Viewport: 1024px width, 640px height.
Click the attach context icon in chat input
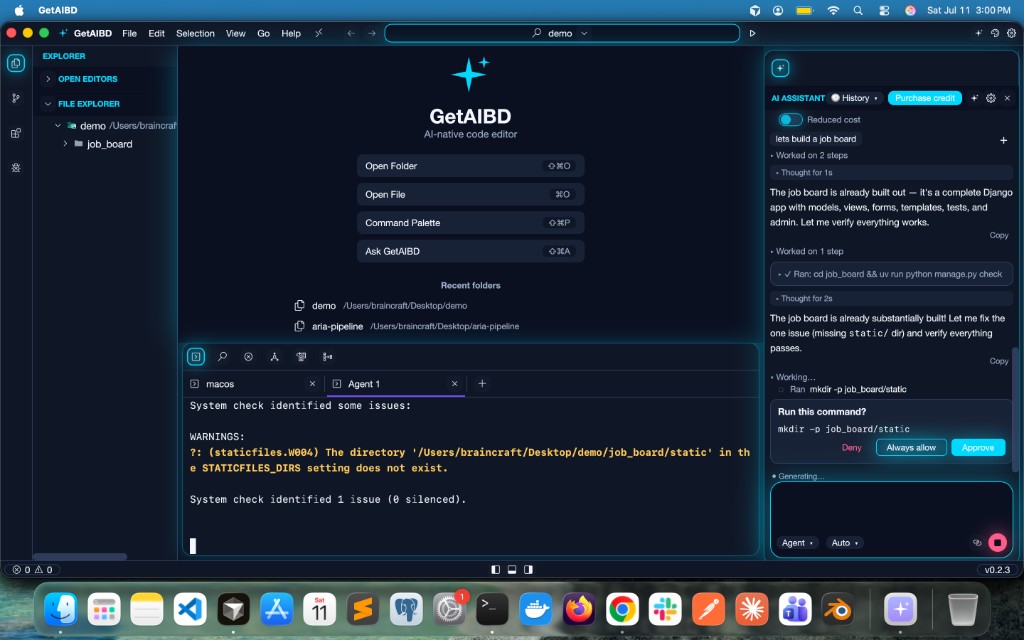(977, 543)
